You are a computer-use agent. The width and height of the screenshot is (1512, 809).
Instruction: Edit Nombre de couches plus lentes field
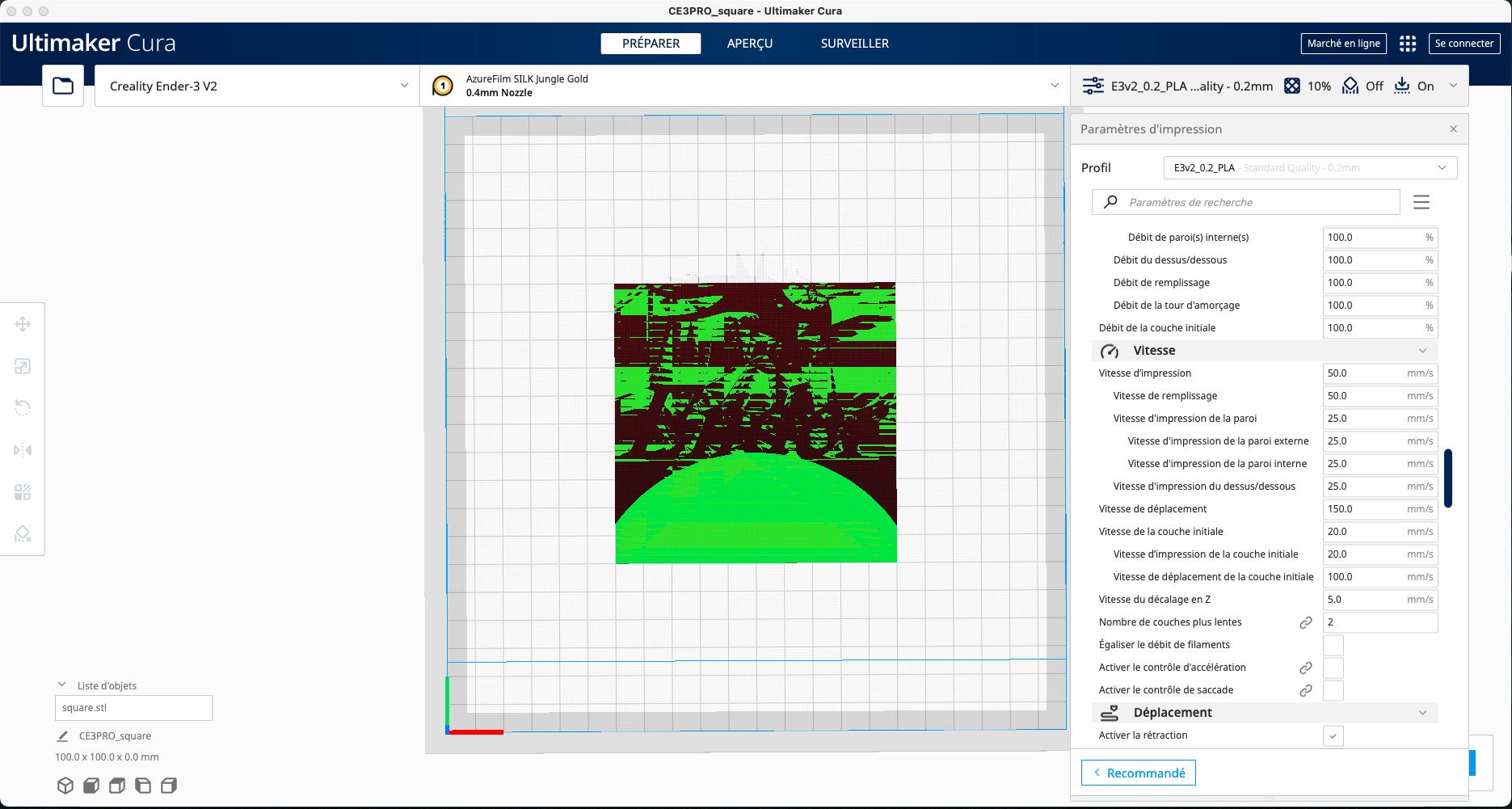(x=1380, y=622)
